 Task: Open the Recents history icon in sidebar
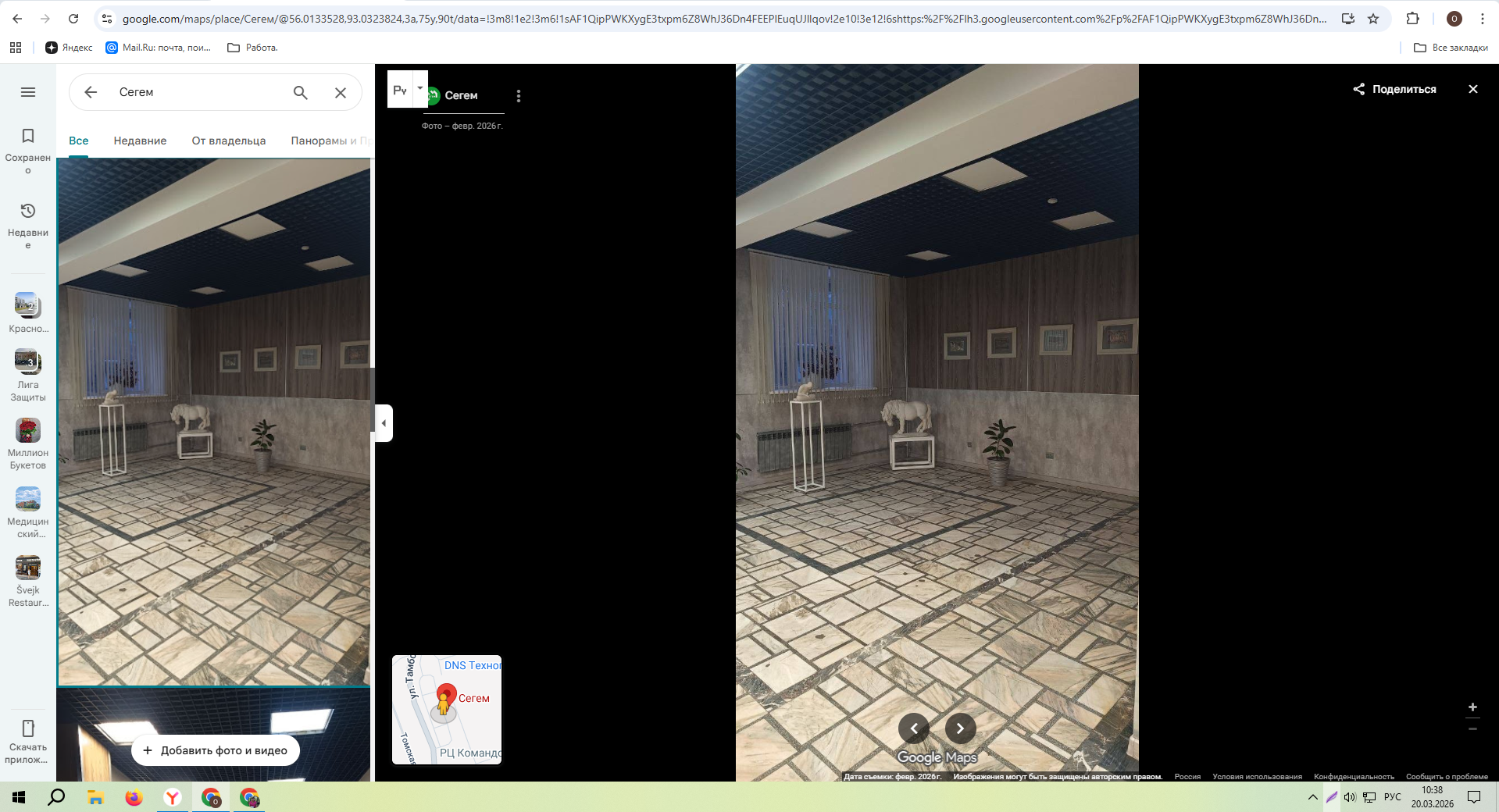click(x=28, y=211)
